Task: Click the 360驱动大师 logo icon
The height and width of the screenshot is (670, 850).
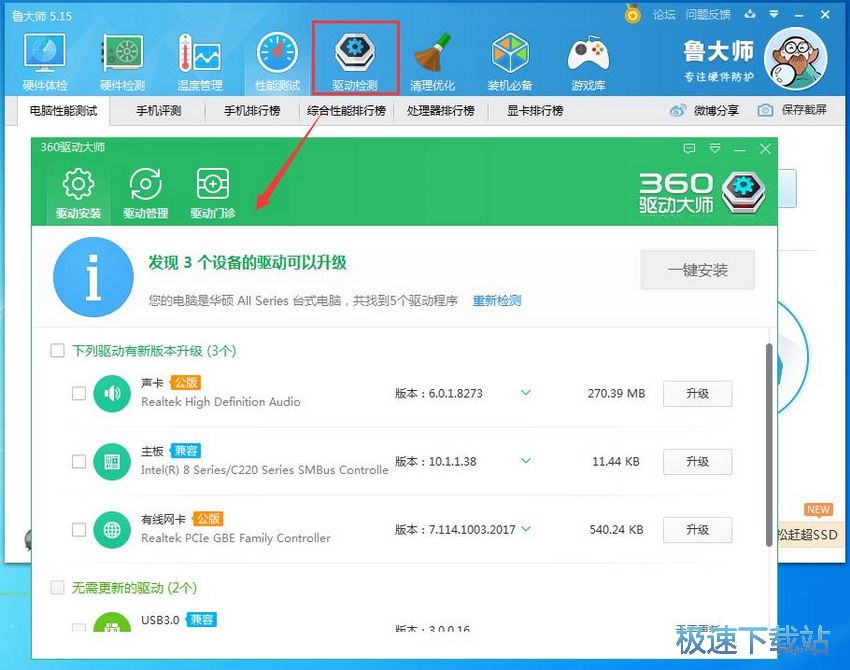Action: (x=743, y=192)
